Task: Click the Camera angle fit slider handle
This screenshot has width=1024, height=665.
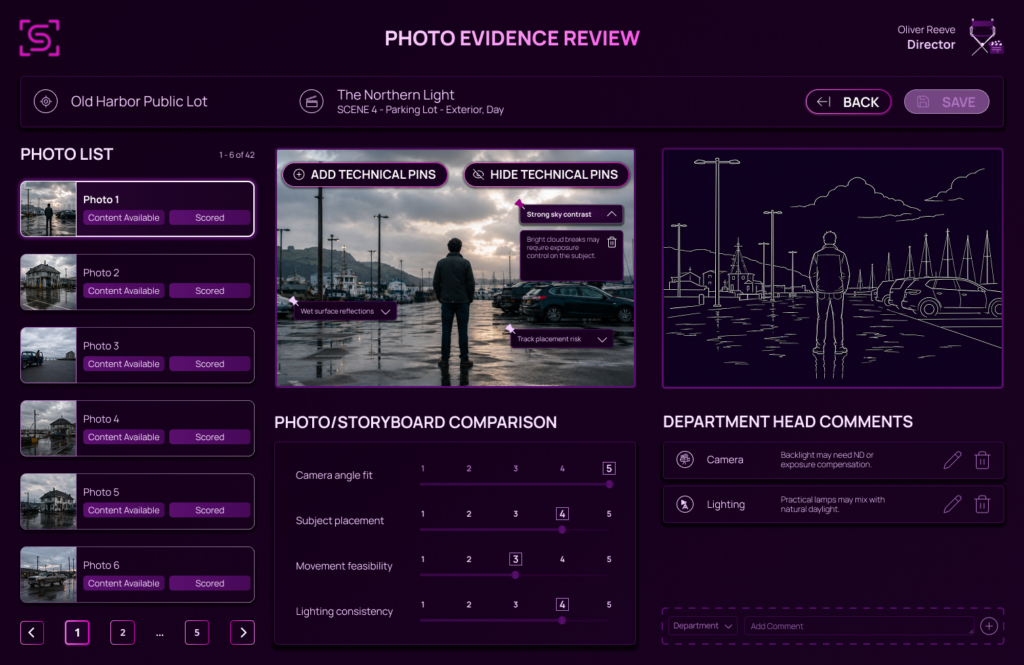Action: pos(609,485)
